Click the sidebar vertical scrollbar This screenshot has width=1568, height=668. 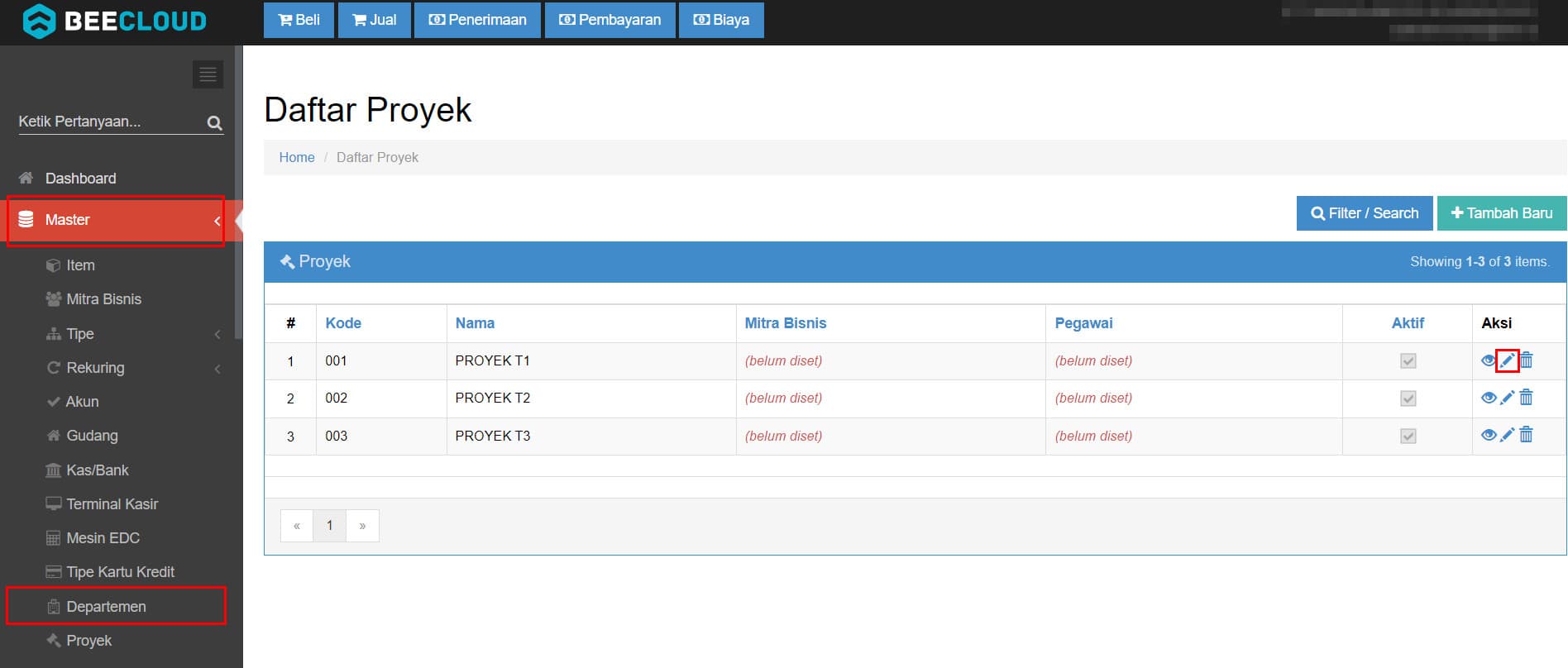[238, 192]
